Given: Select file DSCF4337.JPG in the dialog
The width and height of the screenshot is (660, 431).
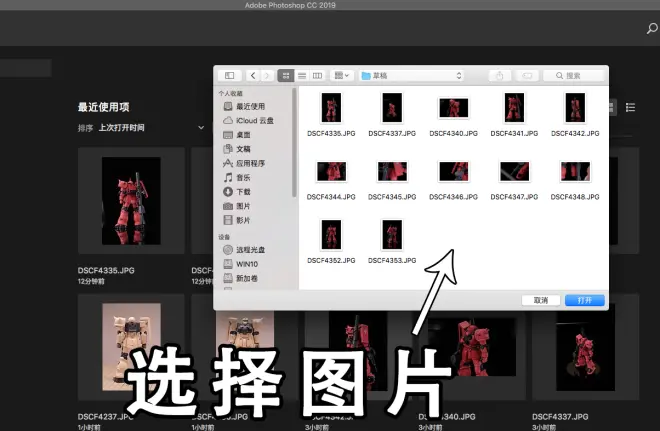Looking at the screenshot, I should (392, 114).
